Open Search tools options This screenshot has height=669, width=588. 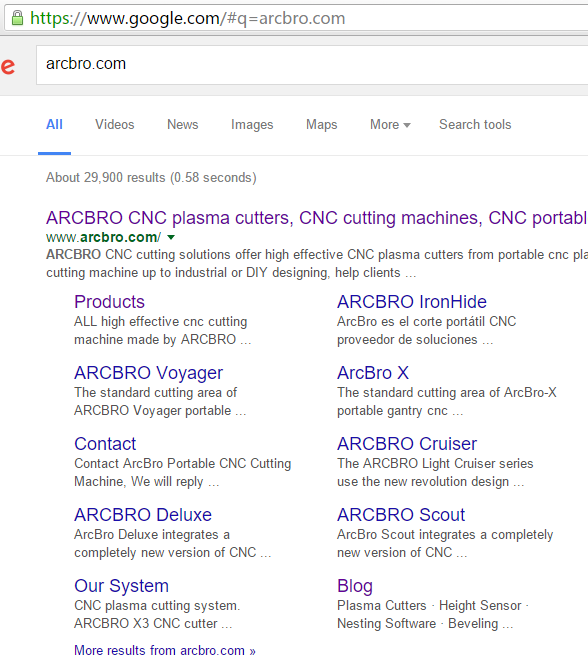(x=475, y=125)
